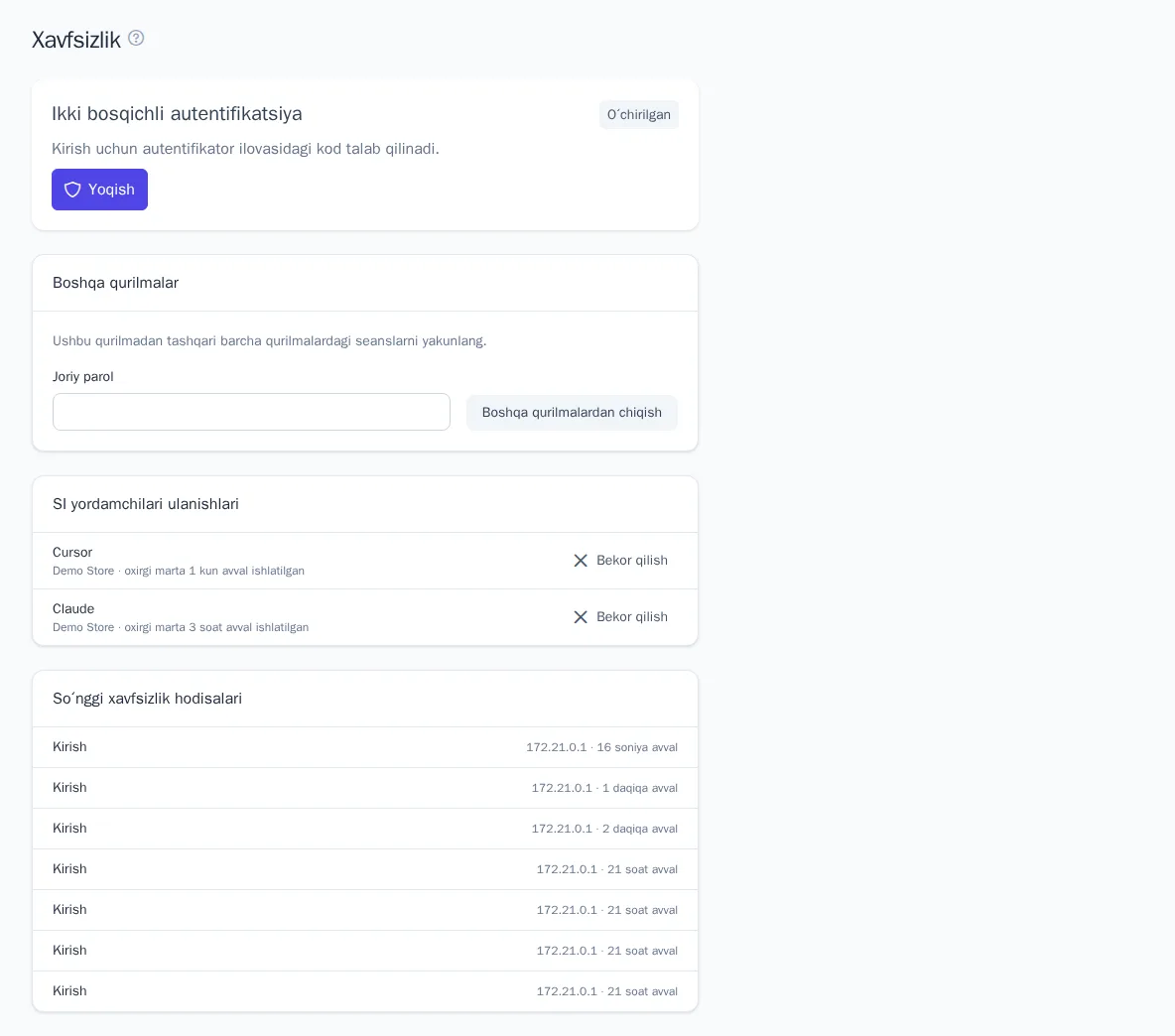Click the So'nggi xavfsizlik hodisalari header

point(147,699)
